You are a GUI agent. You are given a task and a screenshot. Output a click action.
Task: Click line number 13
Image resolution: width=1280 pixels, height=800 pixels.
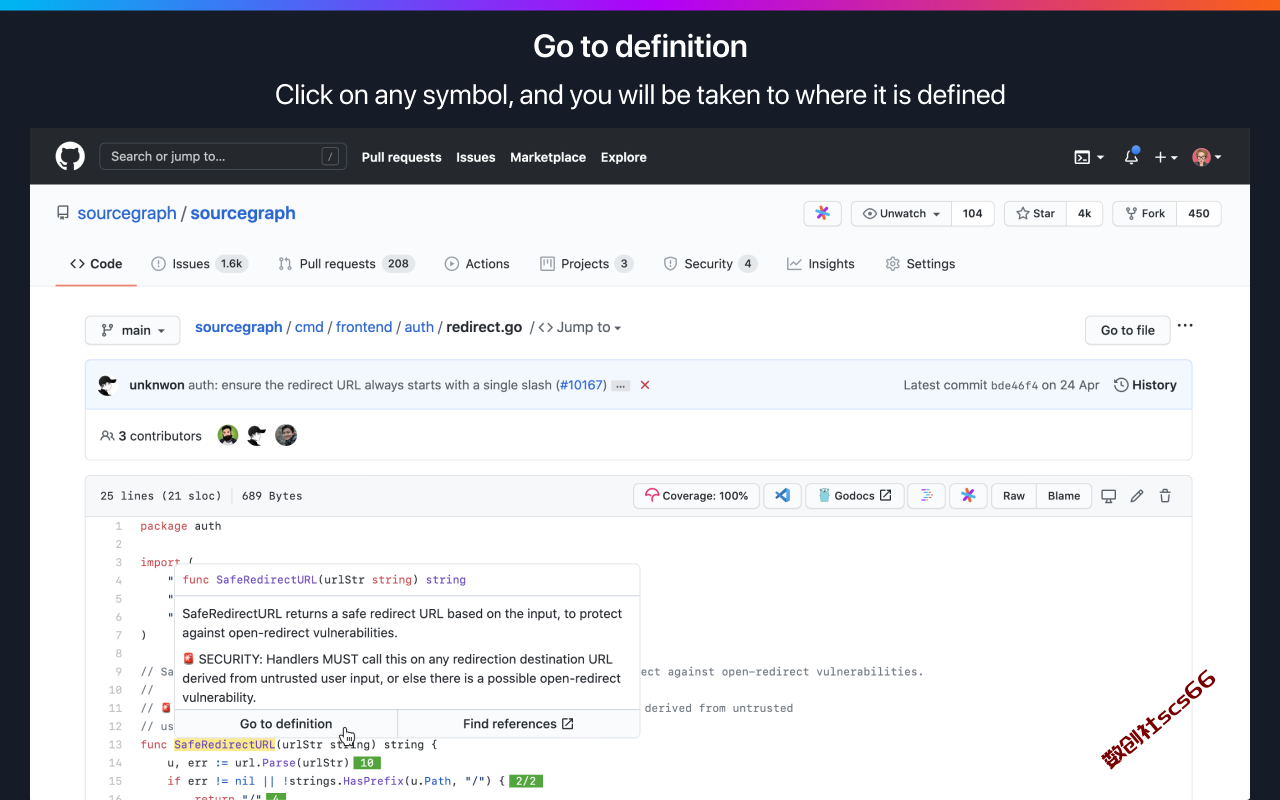pyautogui.click(x=116, y=745)
